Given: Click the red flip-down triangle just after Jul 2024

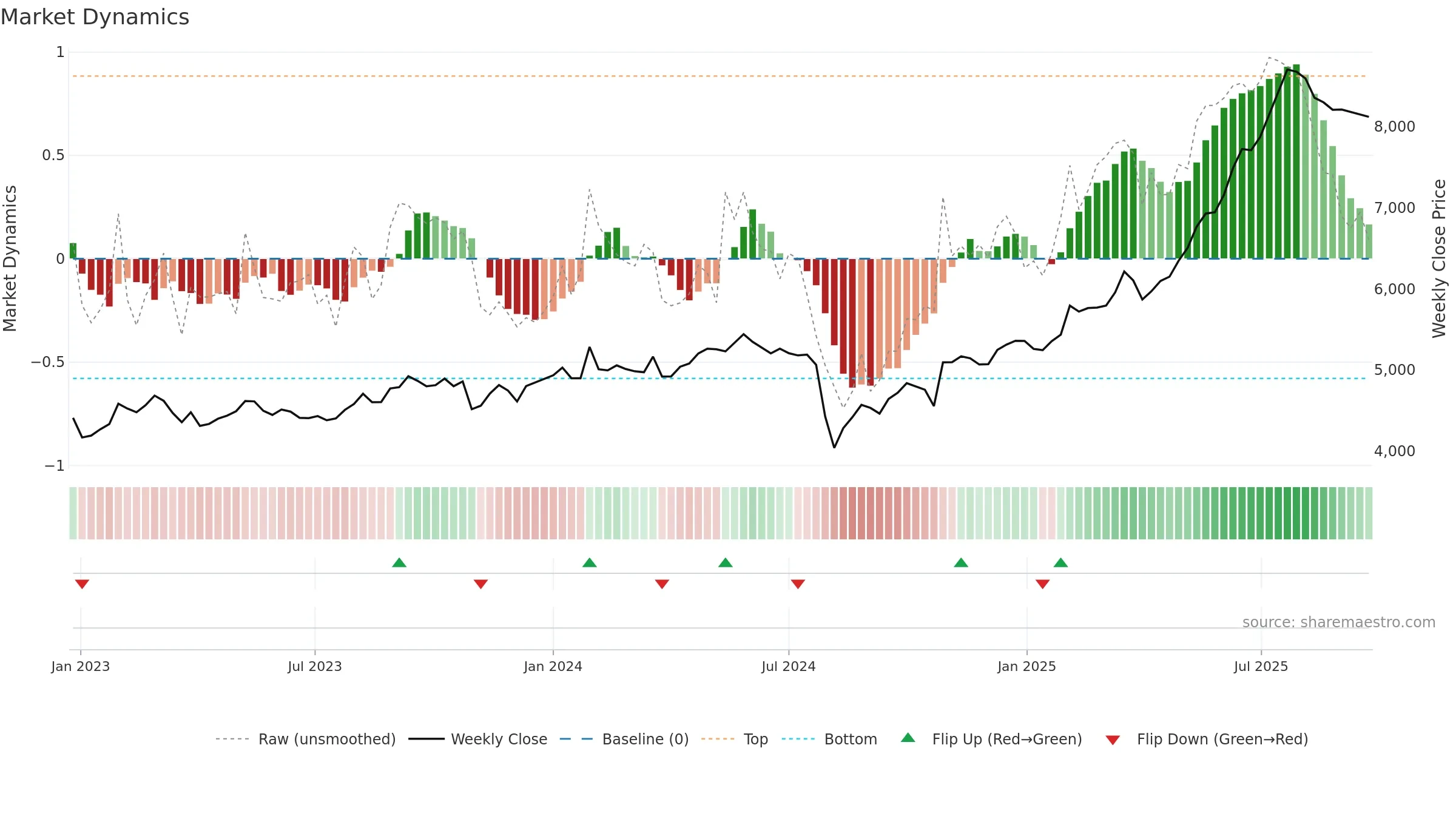Looking at the screenshot, I should tap(798, 584).
